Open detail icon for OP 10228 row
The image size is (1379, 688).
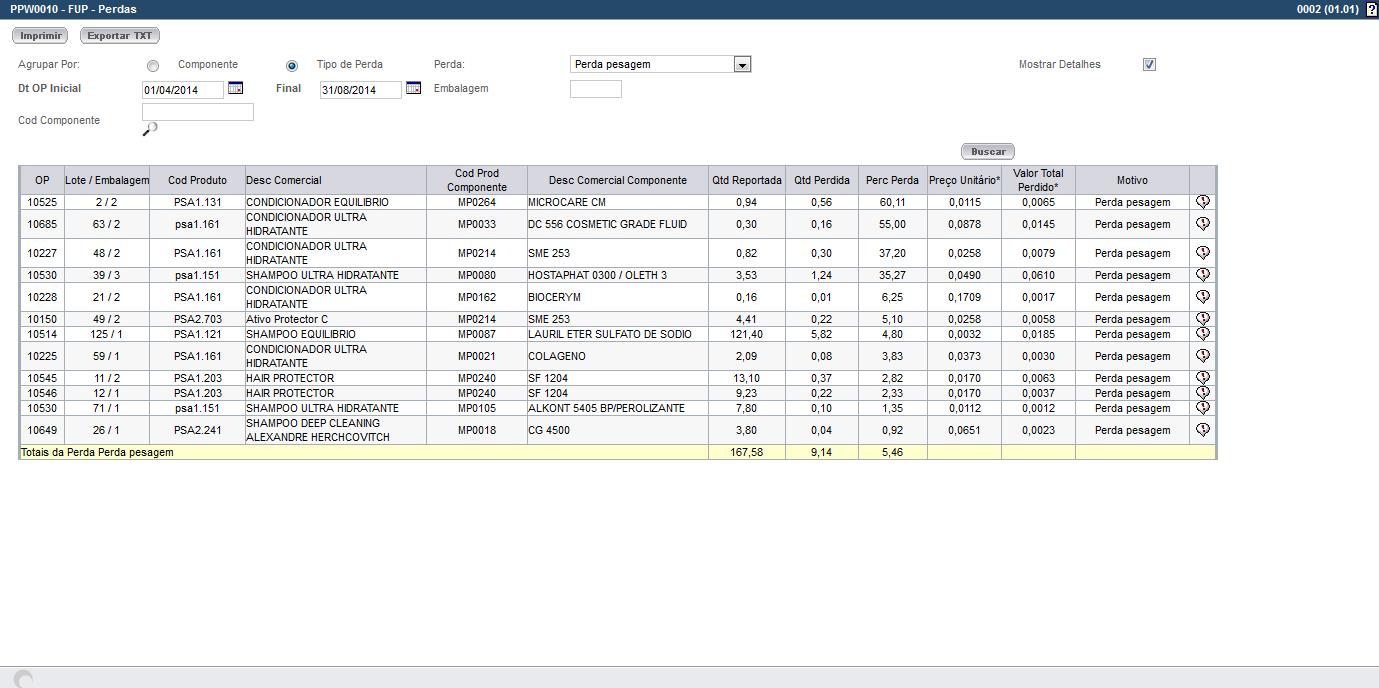pos(1202,297)
